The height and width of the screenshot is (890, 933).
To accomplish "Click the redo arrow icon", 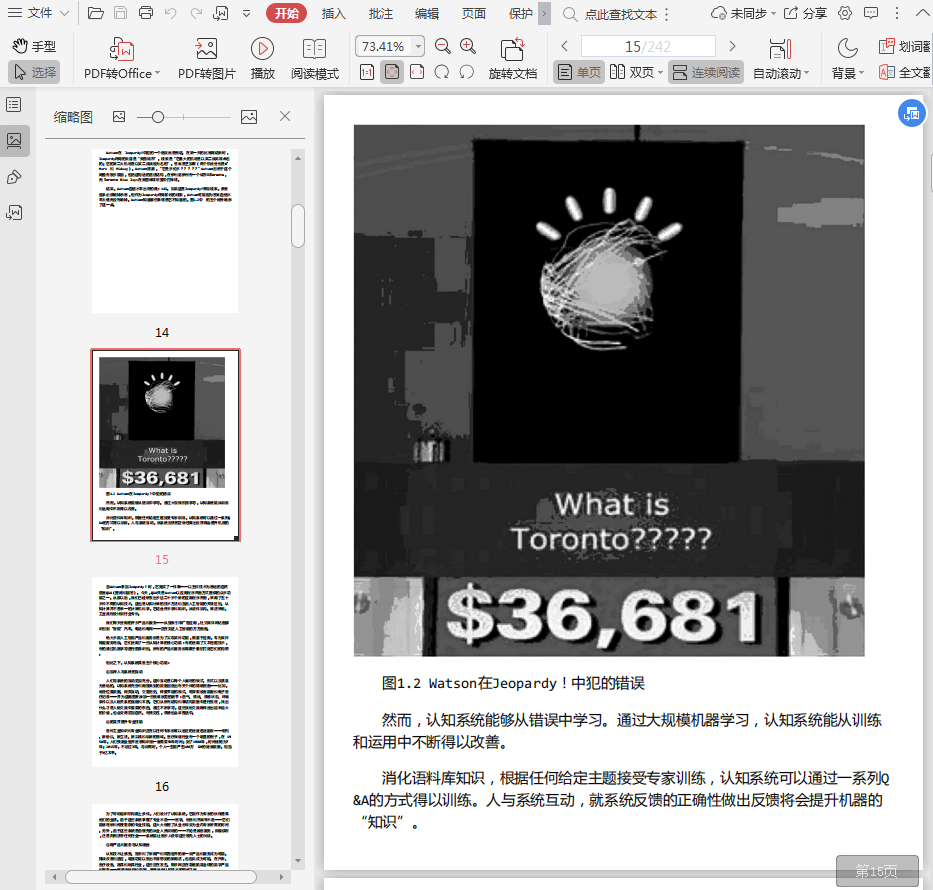I will (x=196, y=12).
